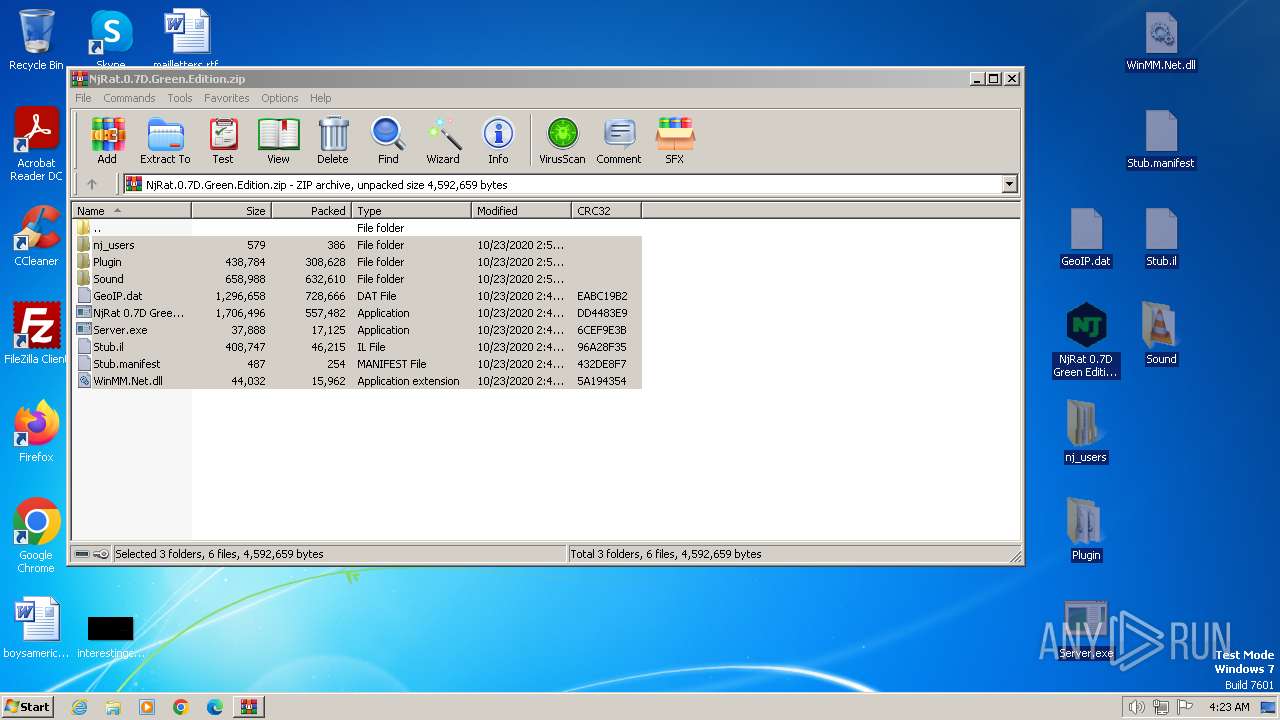
Task: Click the volume icon in system tray
Action: click(x=1137, y=707)
